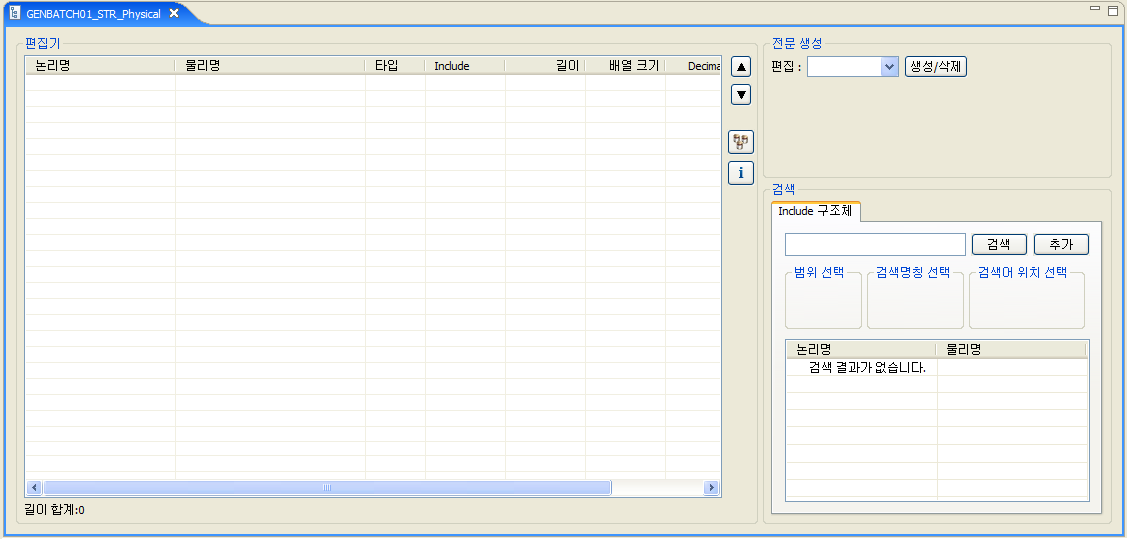This screenshot has height=539, width=1127.
Task: Click the Decimal column header
Action: point(693,65)
